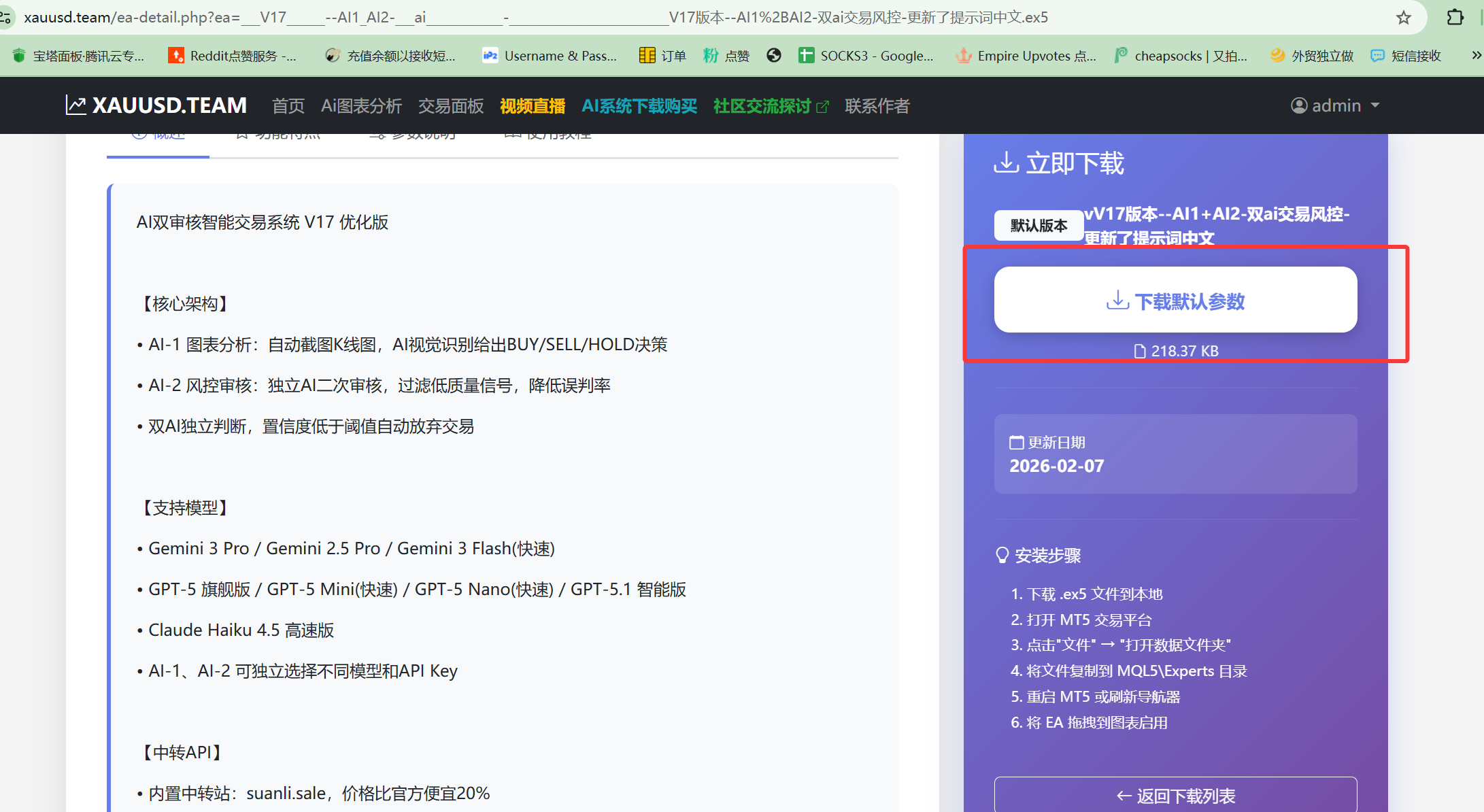
Task: Click the AI-2 风控审核 bullet line
Action: 373,386
